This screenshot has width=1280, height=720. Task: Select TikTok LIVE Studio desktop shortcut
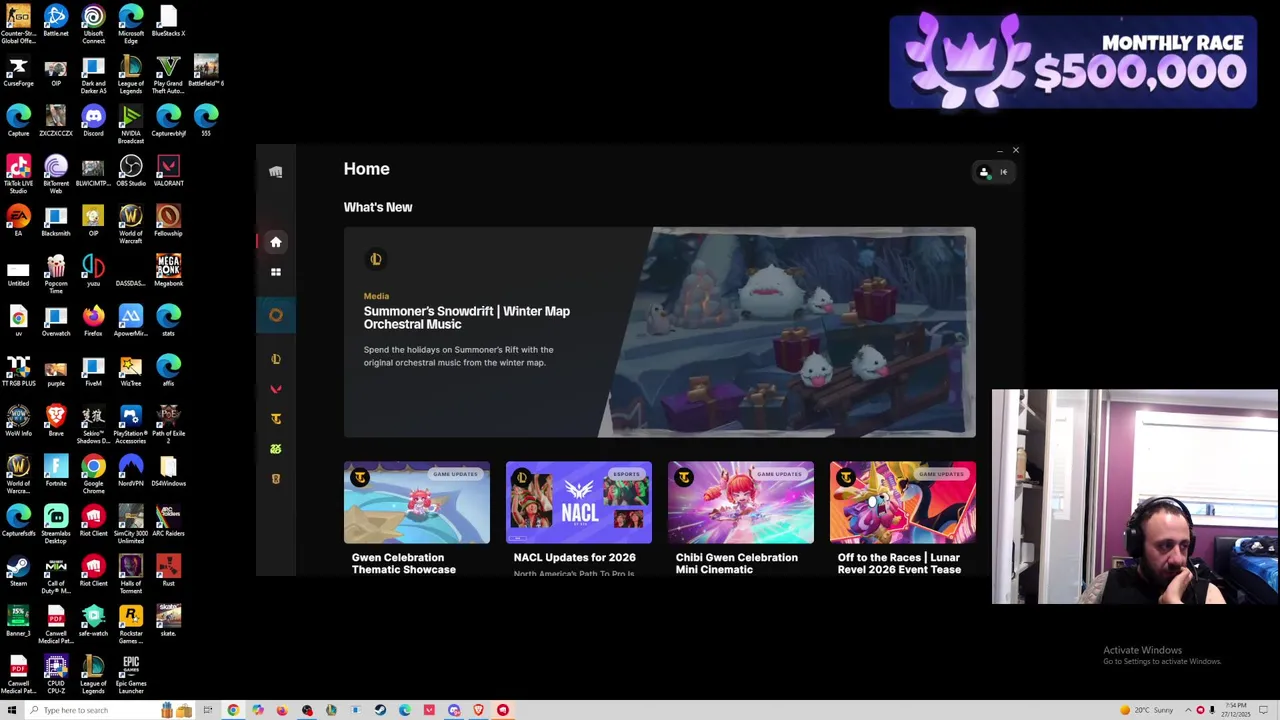click(x=18, y=174)
